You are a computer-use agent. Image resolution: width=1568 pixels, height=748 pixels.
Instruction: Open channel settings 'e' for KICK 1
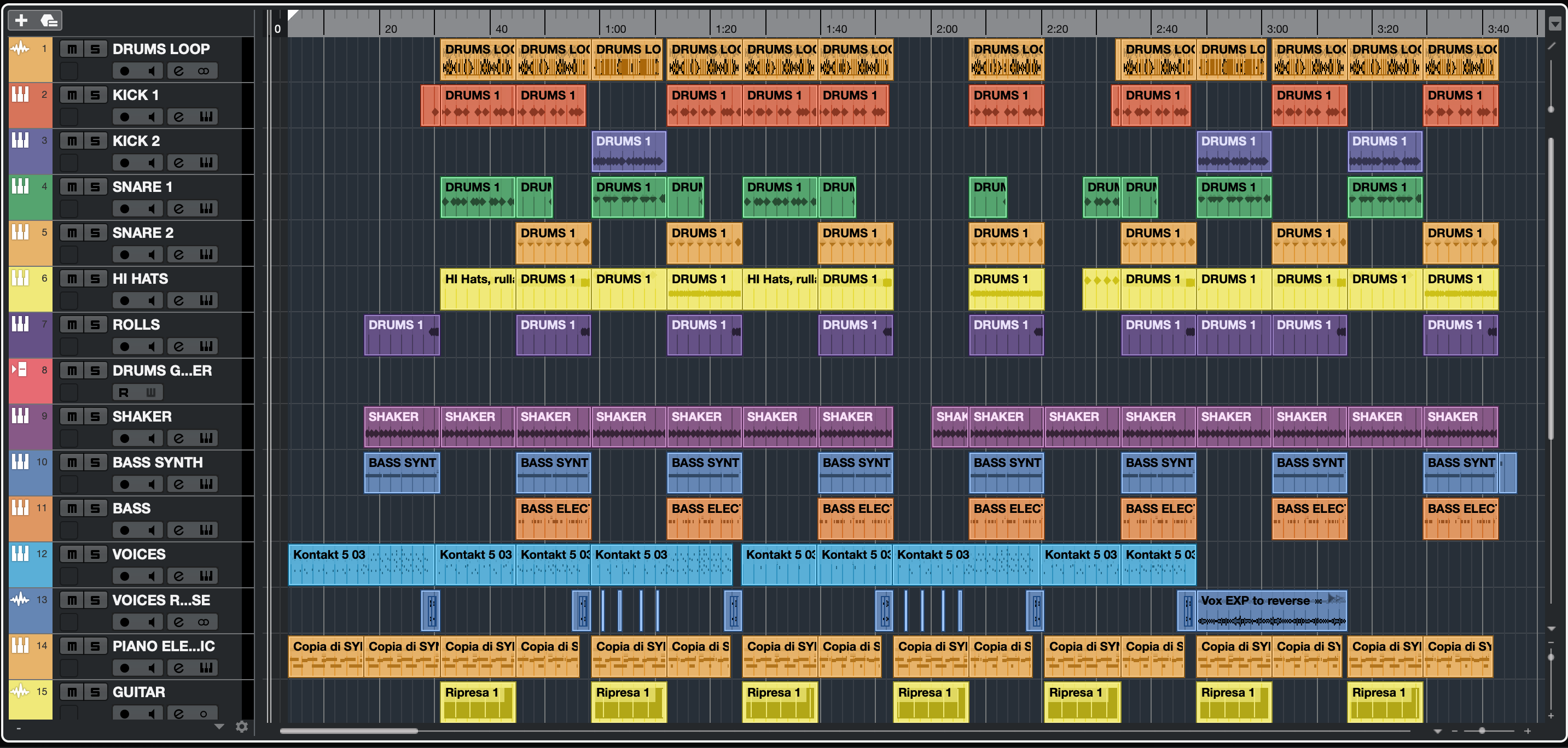tap(178, 117)
